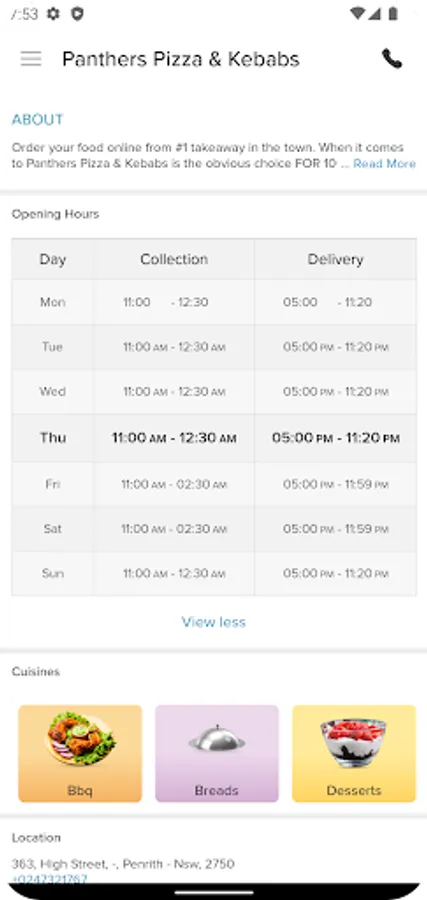Tap the battery icon in status bar
This screenshot has height=900, width=427.
coord(393,14)
